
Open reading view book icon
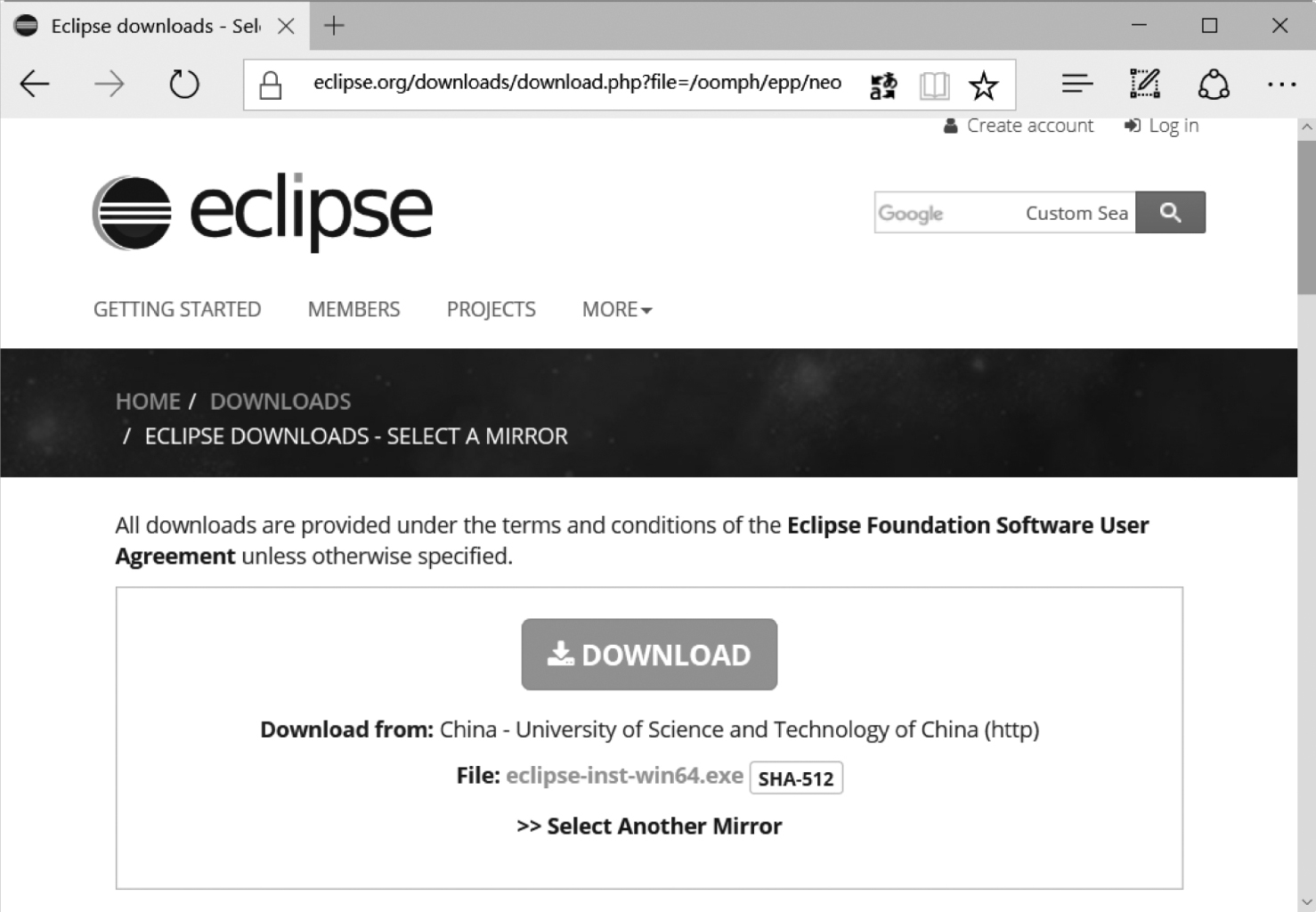tap(934, 85)
